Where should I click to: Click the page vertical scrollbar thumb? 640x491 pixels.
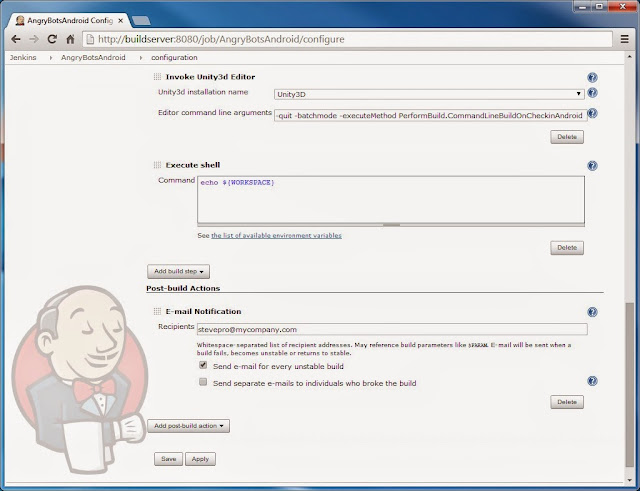(630, 385)
